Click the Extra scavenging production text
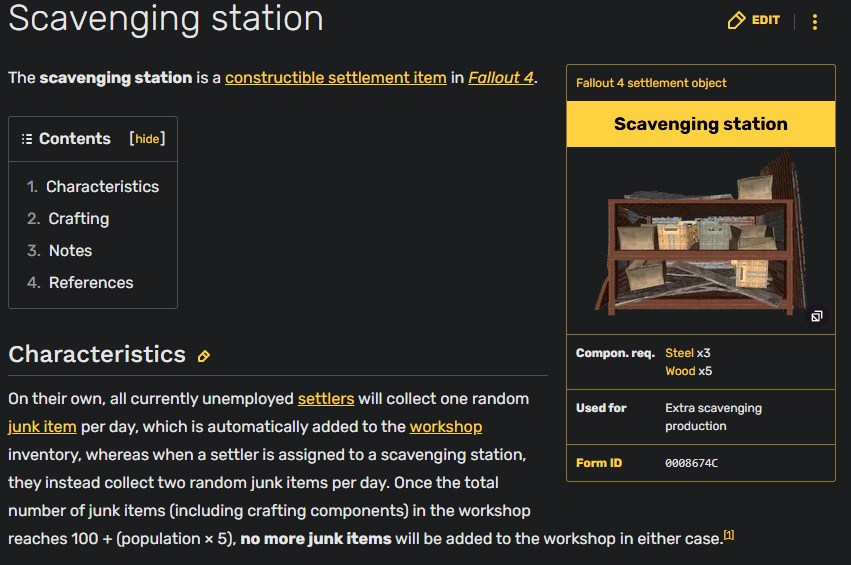Image resolution: width=851 pixels, height=565 pixels. coord(714,417)
